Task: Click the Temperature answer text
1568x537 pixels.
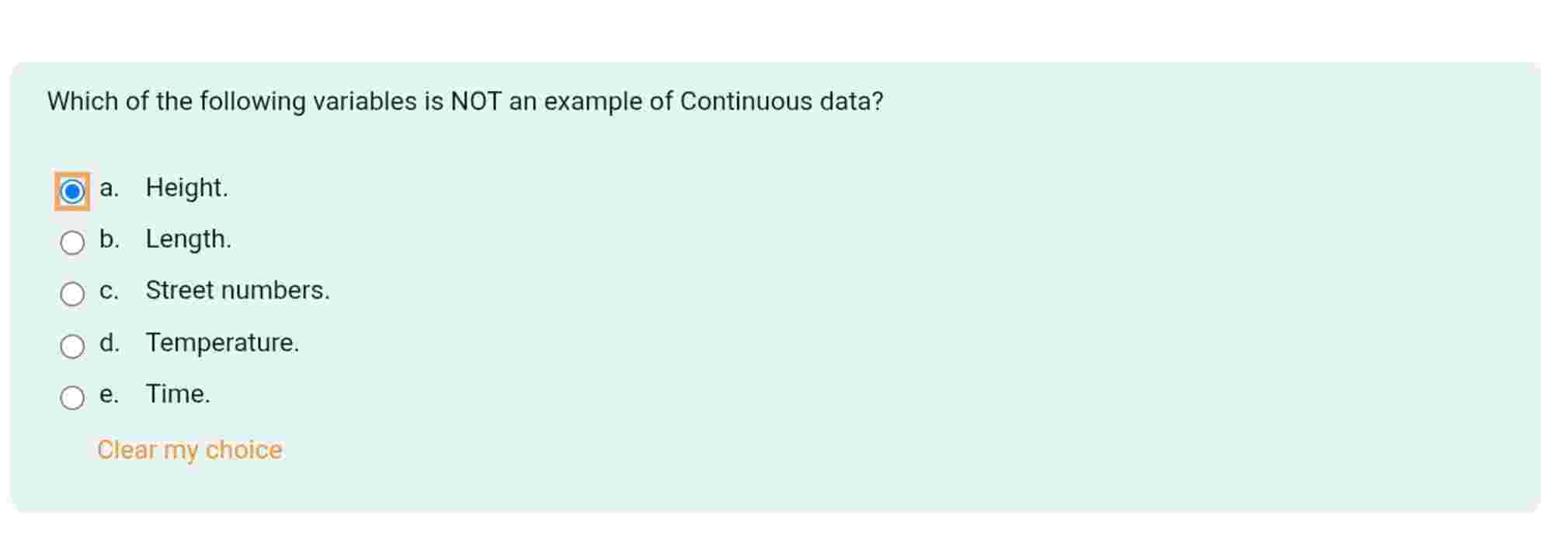Action: coord(223,343)
